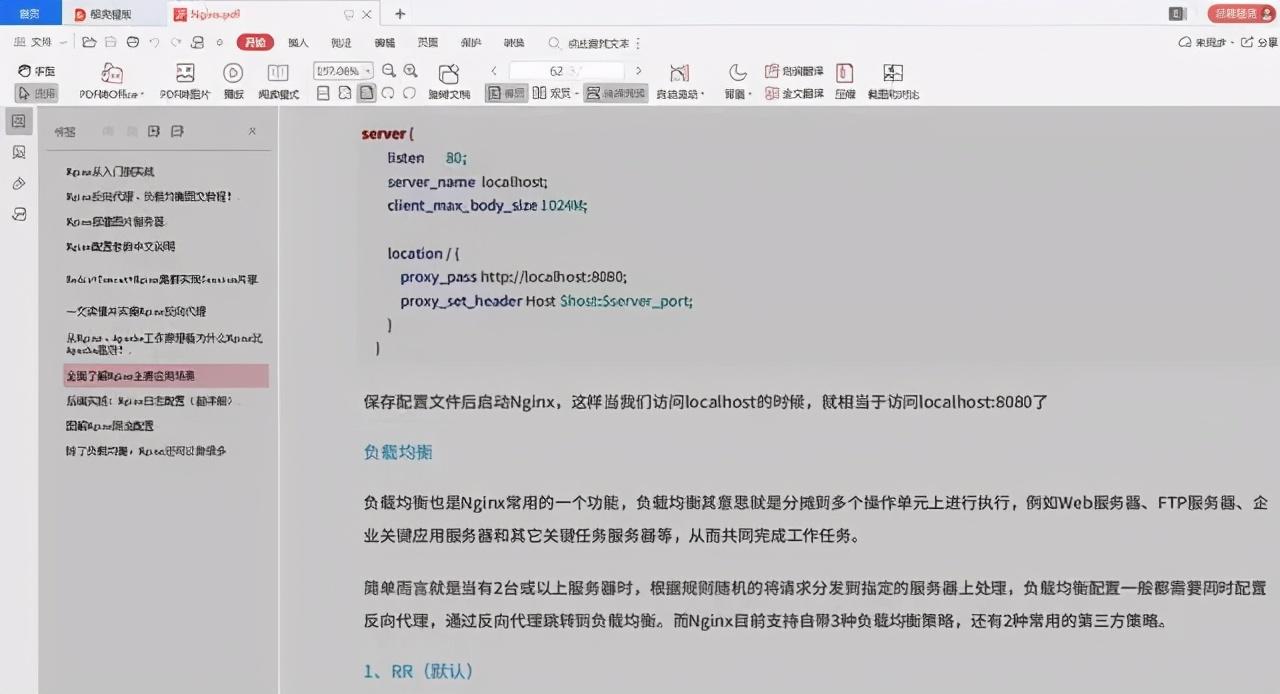1280x694 pixels.
Task: Open the Convert ribbon tab
Action: (514, 42)
